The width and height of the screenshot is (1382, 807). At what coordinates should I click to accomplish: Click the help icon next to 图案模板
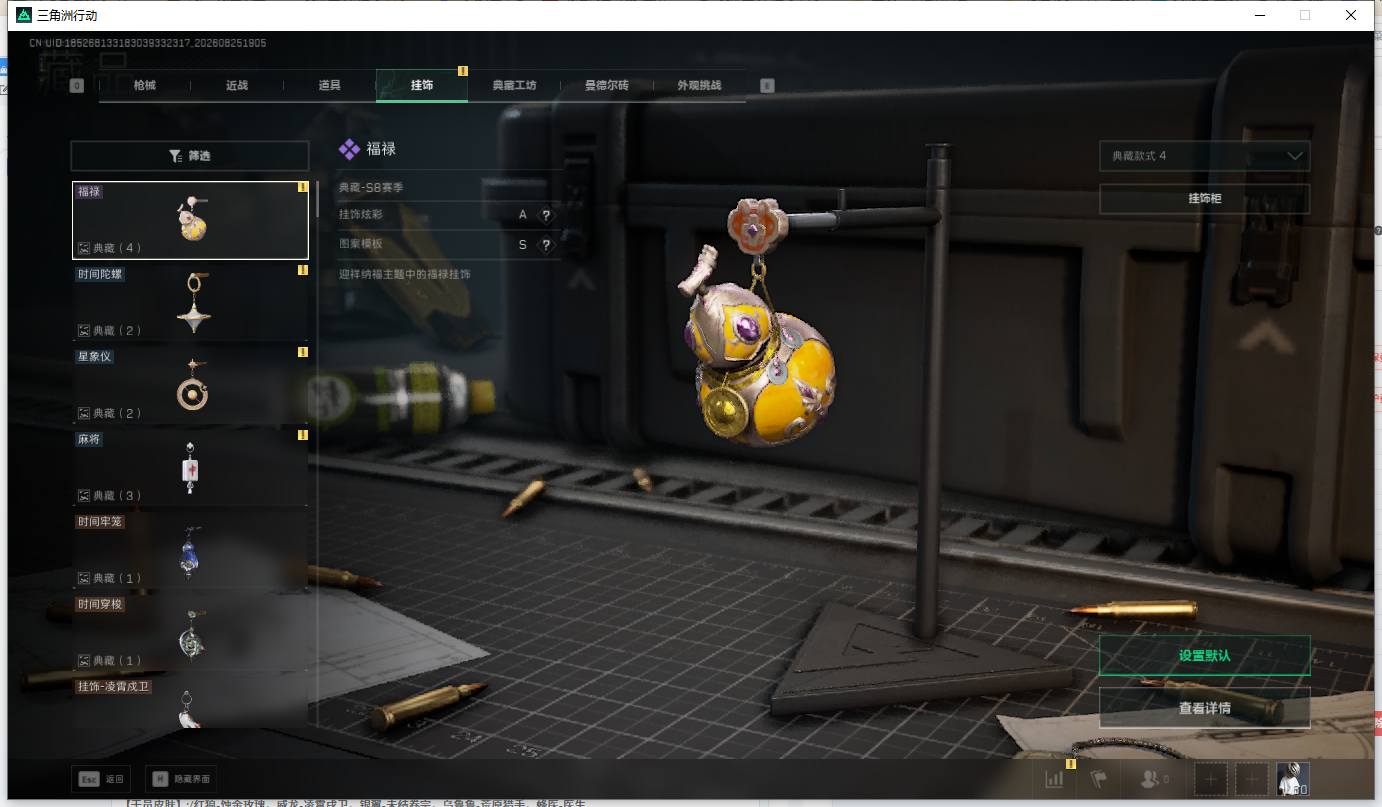click(x=545, y=245)
